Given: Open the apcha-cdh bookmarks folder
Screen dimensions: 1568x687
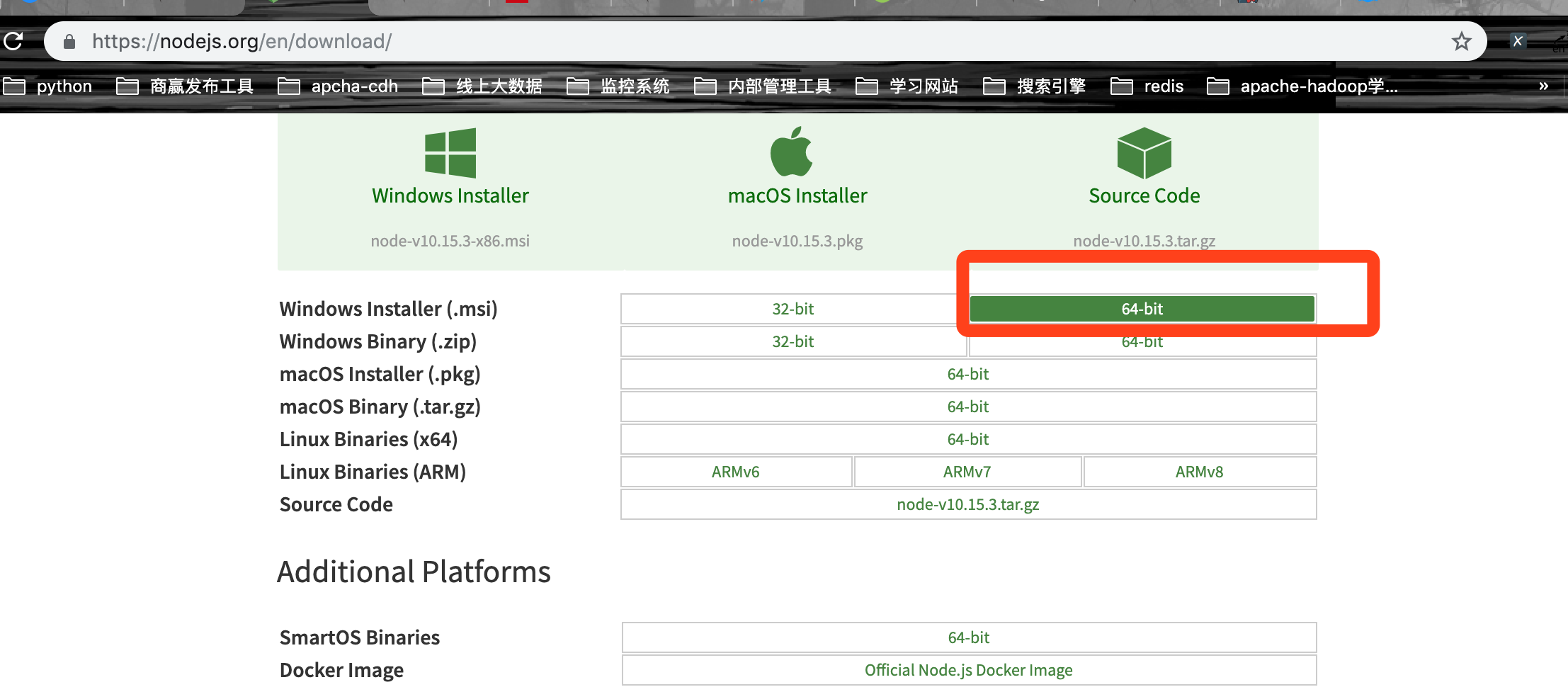Looking at the screenshot, I should (338, 86).
